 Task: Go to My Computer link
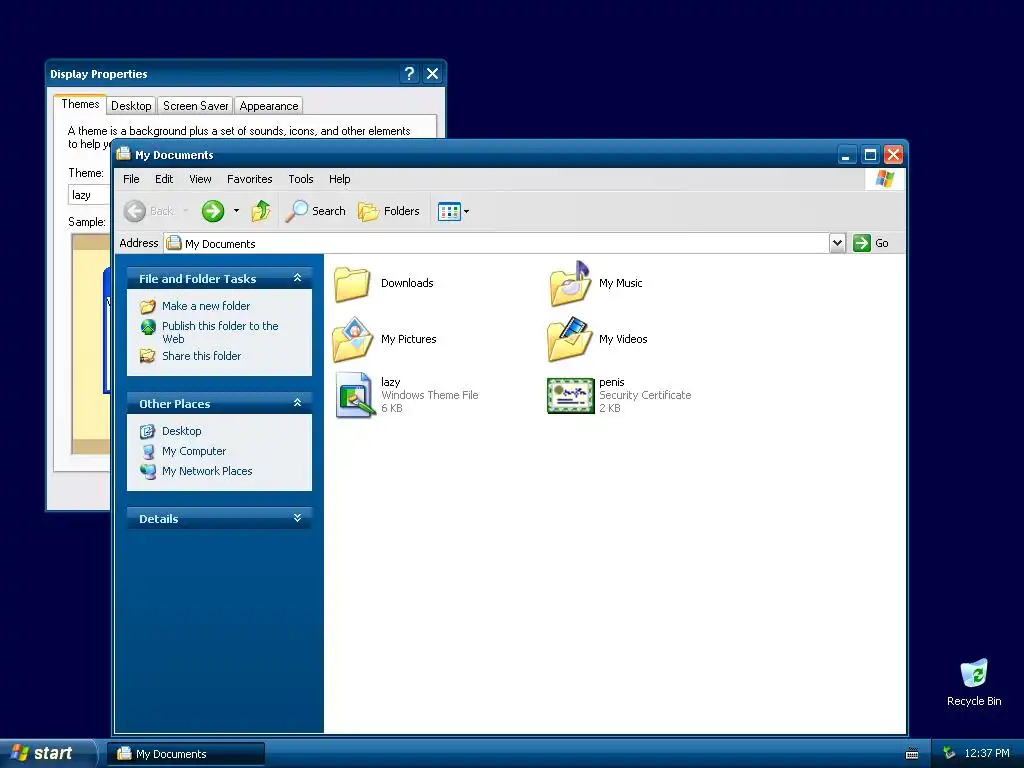[194, 451]
